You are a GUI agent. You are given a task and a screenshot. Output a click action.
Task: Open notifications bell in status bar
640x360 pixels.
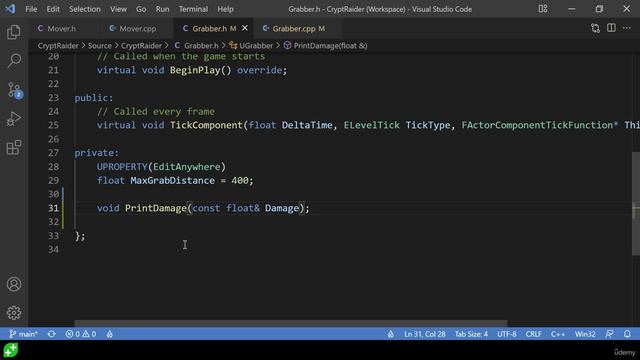[x=627, y=334]
